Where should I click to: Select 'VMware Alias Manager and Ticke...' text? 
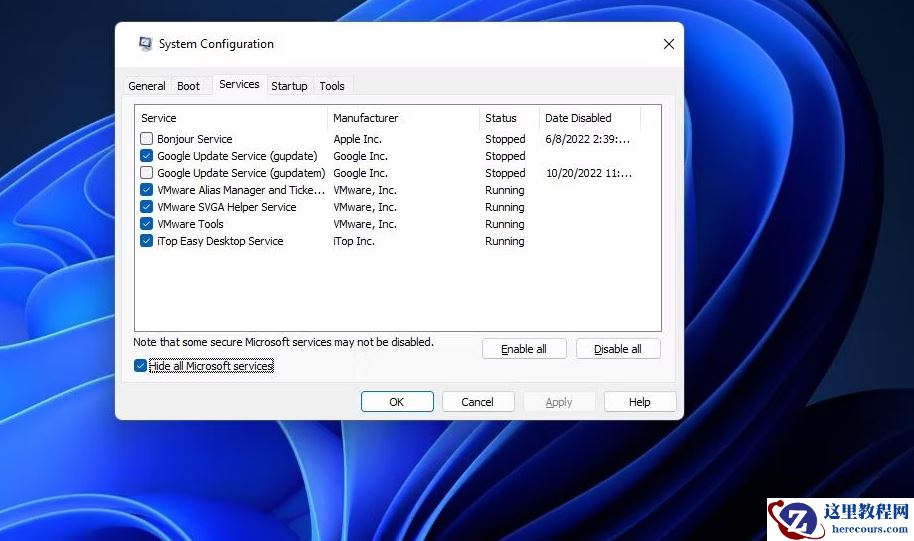241,189
